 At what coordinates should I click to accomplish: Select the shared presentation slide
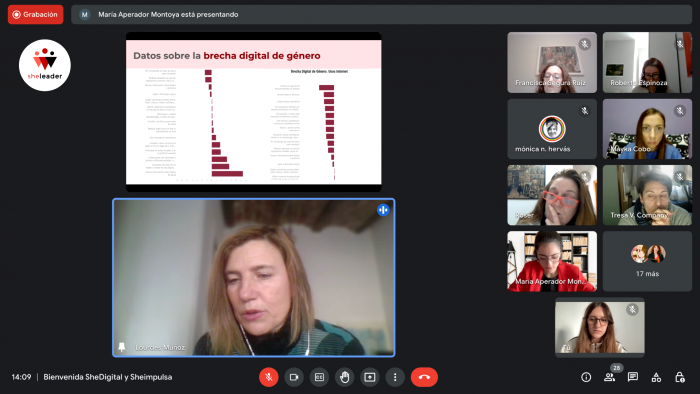[254, 112]
